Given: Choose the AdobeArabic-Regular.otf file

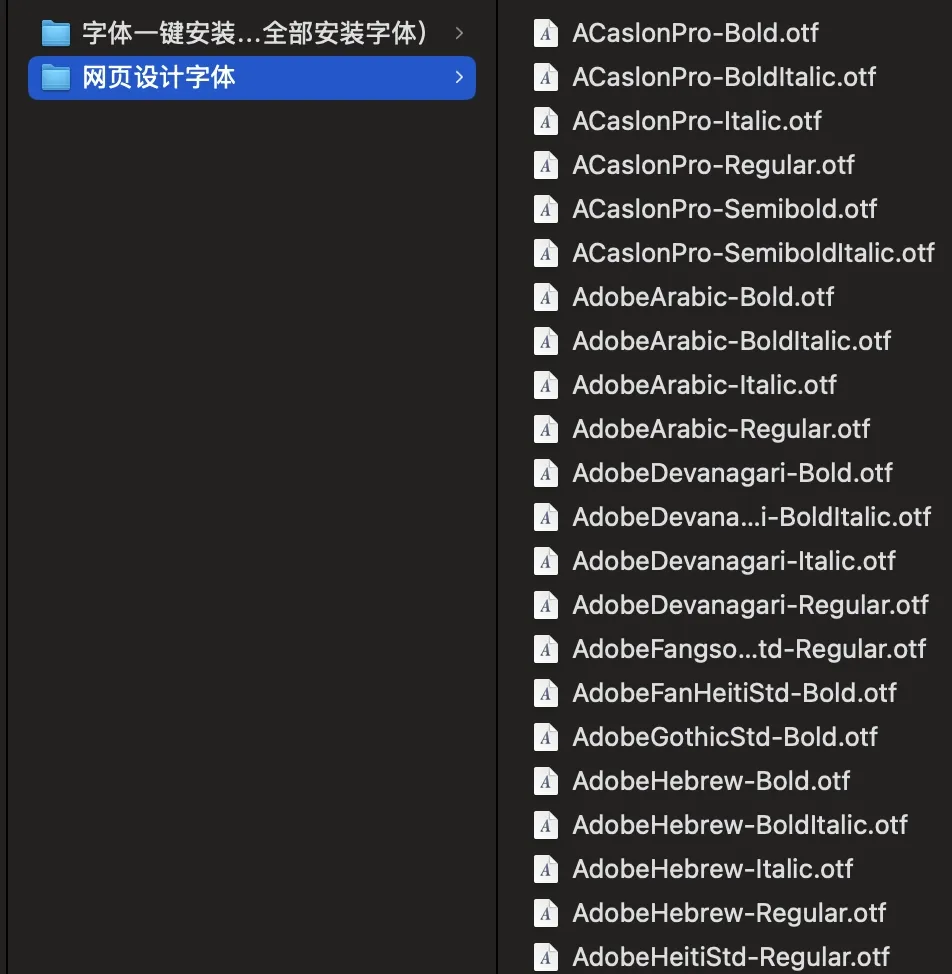Looking at the screenshot, I should pos(721,429).
